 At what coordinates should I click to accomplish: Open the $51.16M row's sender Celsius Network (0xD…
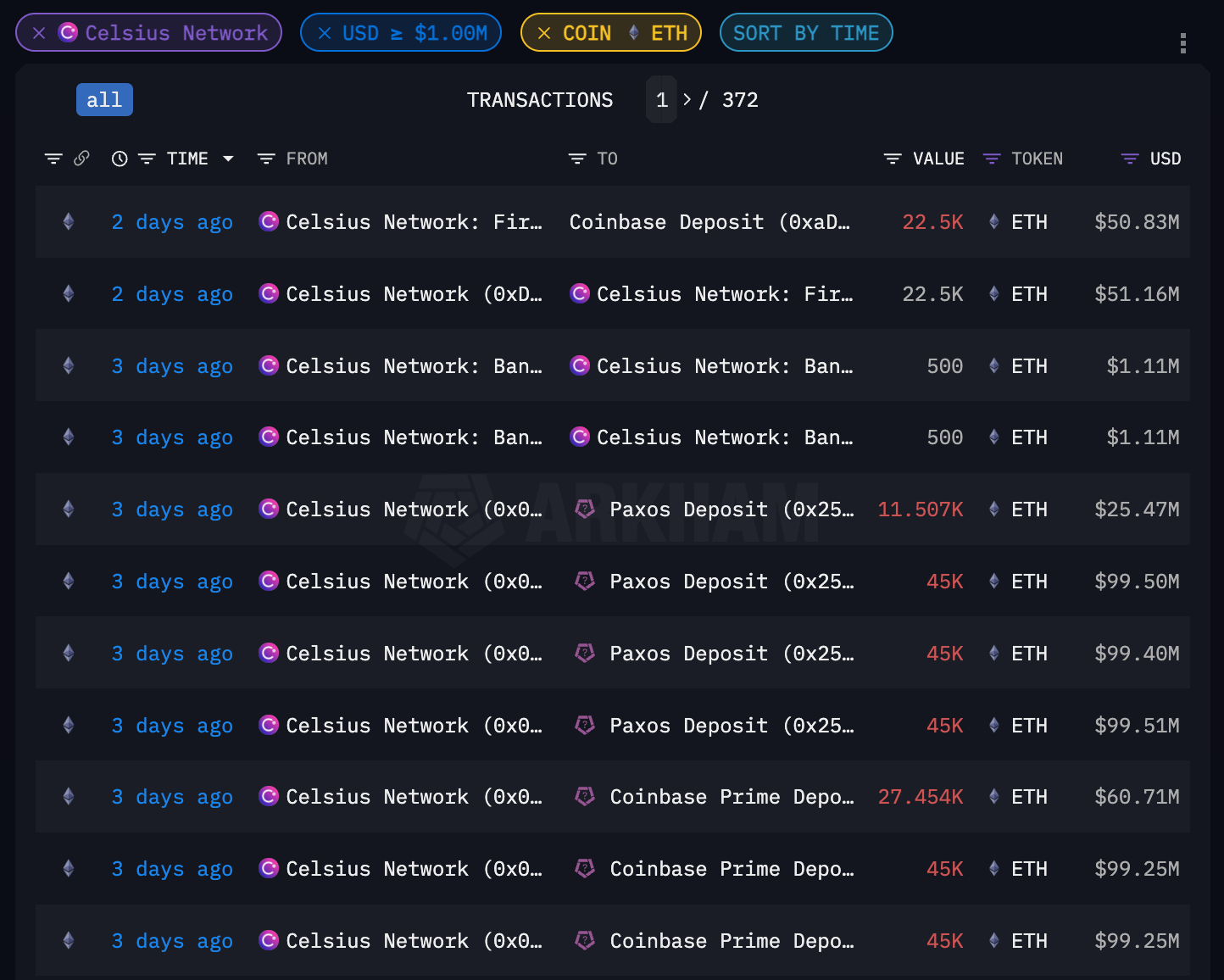[x=414, y=294]
